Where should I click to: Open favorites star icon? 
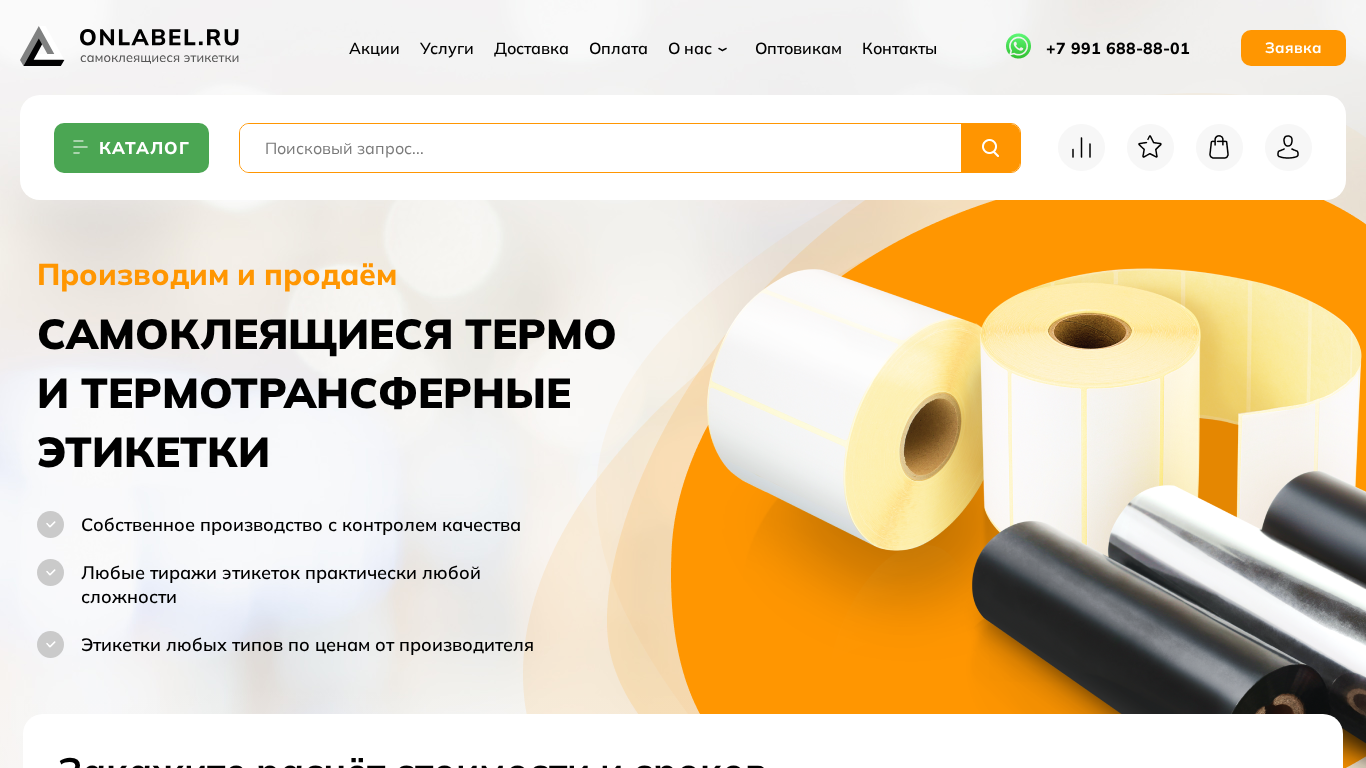[x=1150, y=148]
